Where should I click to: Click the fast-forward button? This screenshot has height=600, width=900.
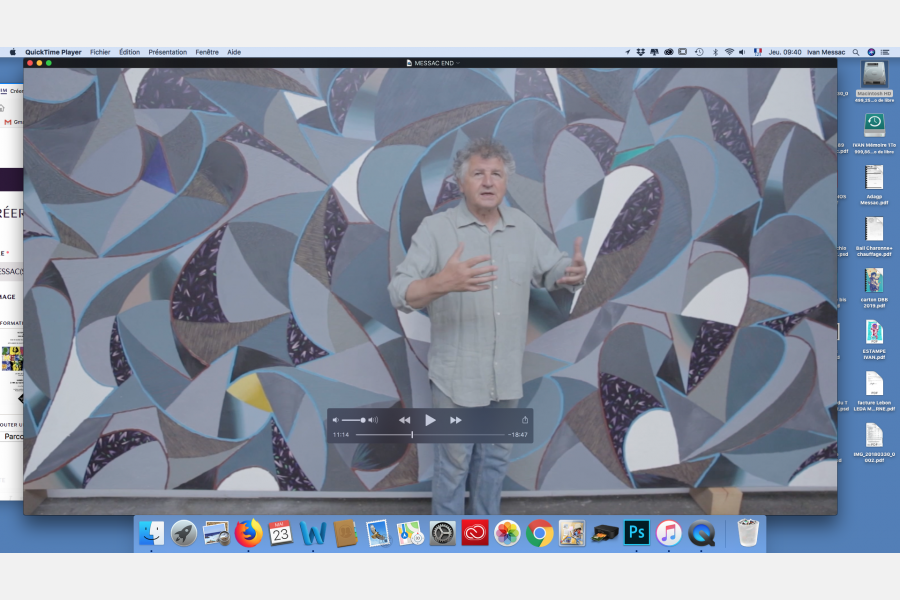(456, 420)
